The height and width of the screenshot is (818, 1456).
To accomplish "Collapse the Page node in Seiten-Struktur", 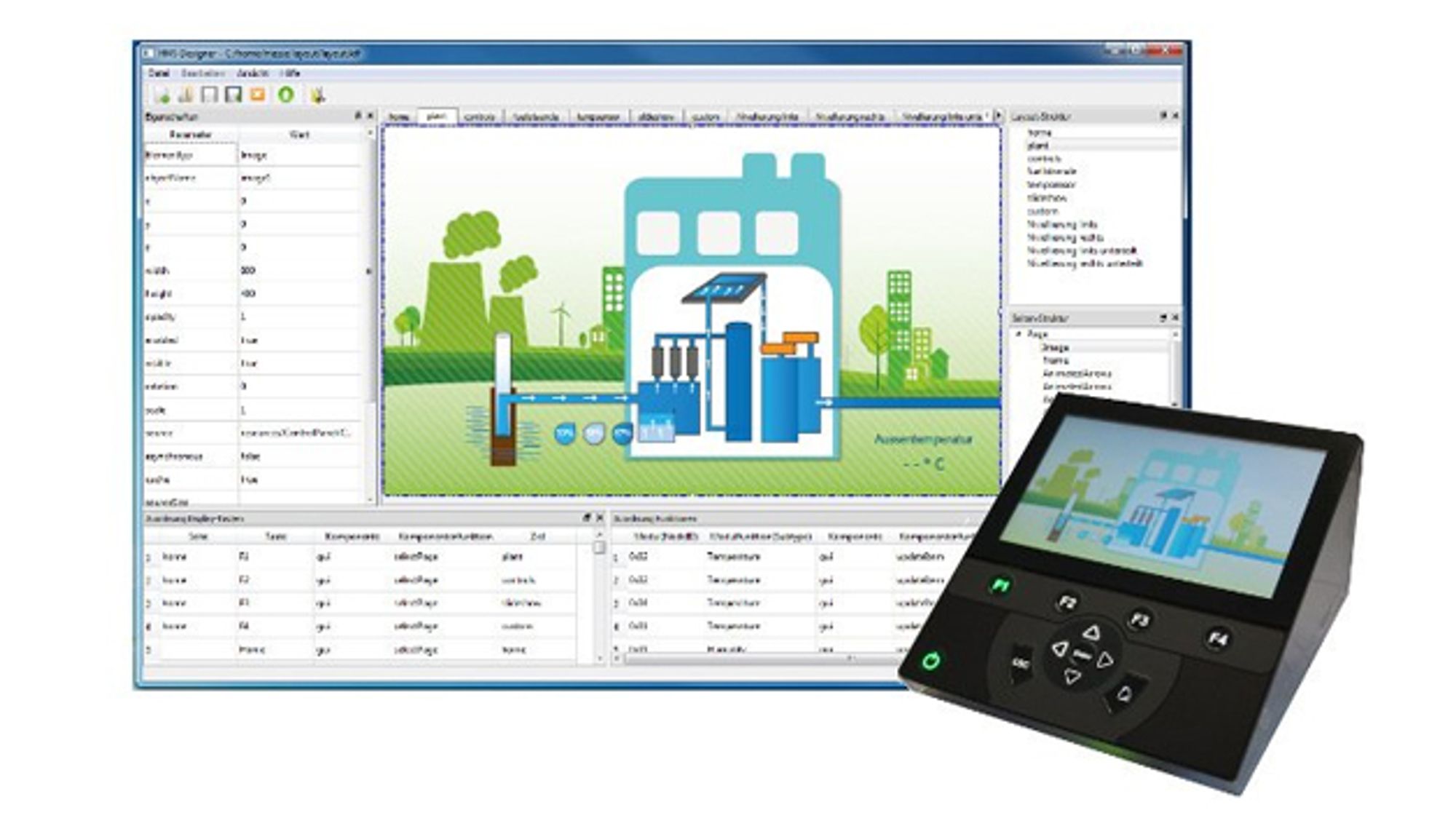I will [1019, 334].
